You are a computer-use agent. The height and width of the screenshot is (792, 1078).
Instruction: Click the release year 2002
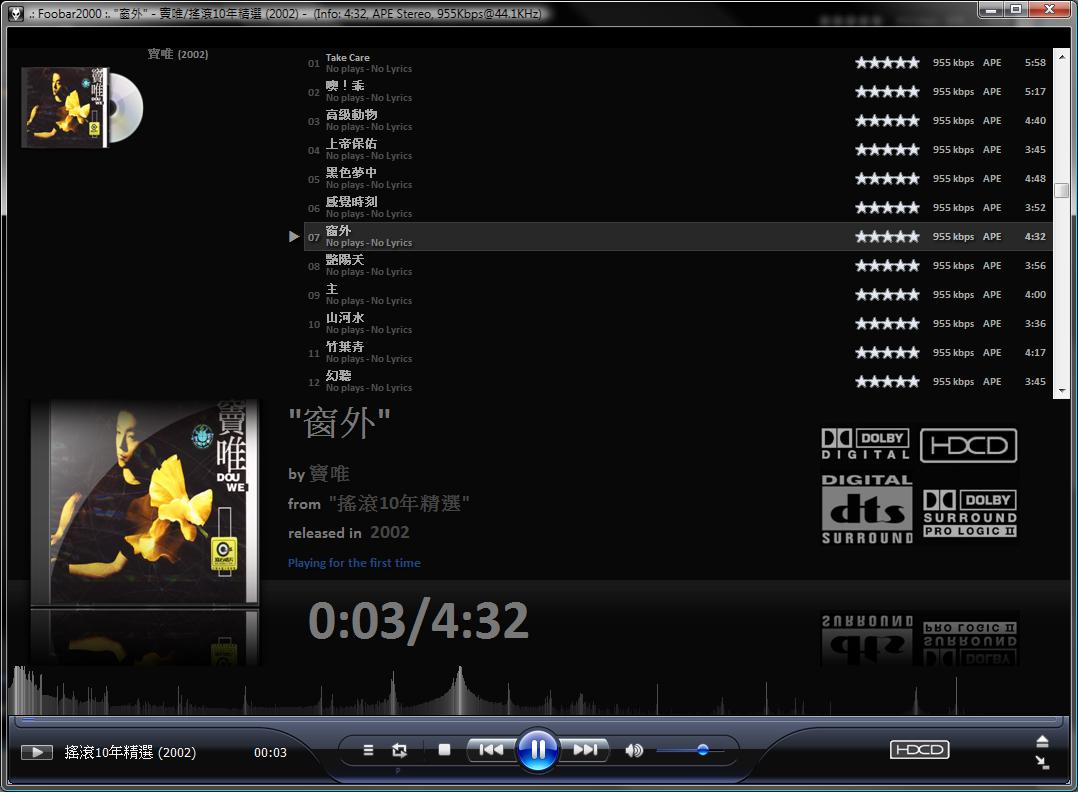coord(389,532)
